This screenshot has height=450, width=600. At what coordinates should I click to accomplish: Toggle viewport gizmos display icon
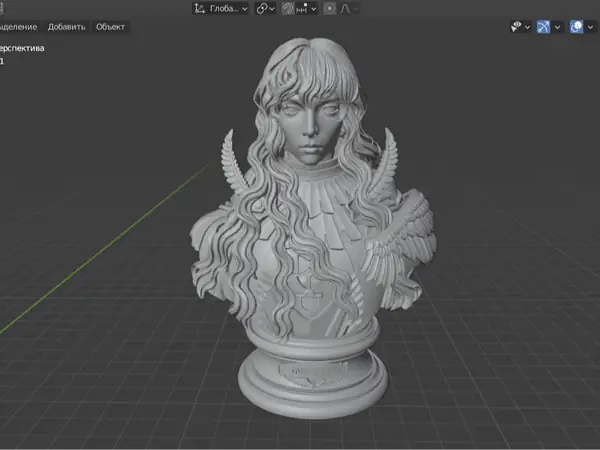tap(543, 27)
